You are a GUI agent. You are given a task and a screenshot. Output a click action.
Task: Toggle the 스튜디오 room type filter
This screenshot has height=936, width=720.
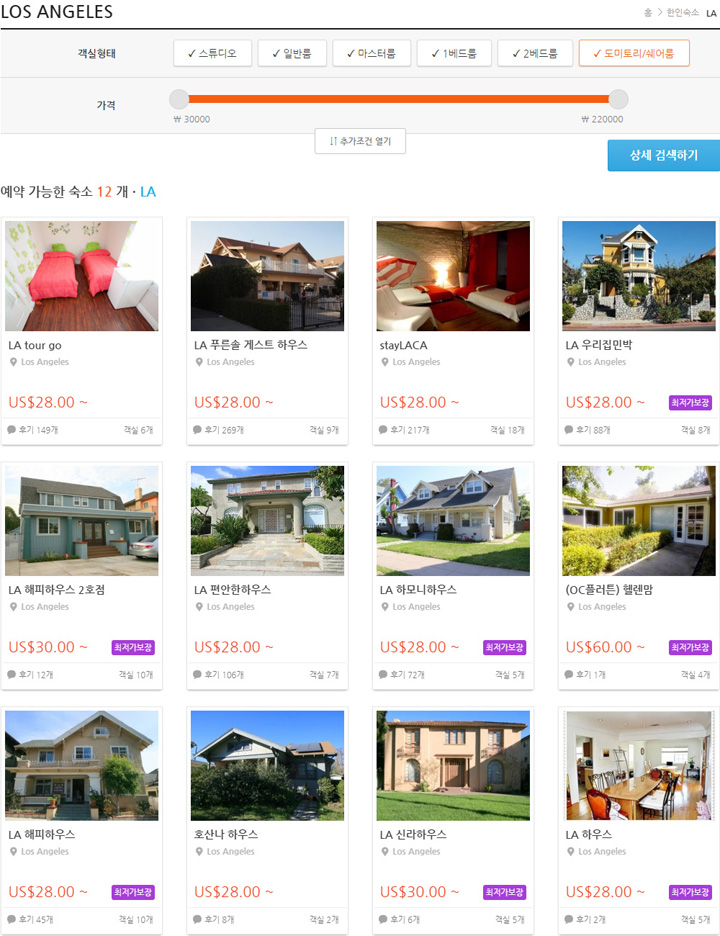click(212, 53)
